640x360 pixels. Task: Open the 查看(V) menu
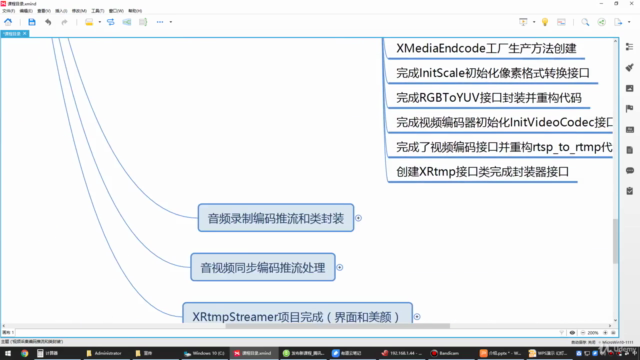coord(44,11)
